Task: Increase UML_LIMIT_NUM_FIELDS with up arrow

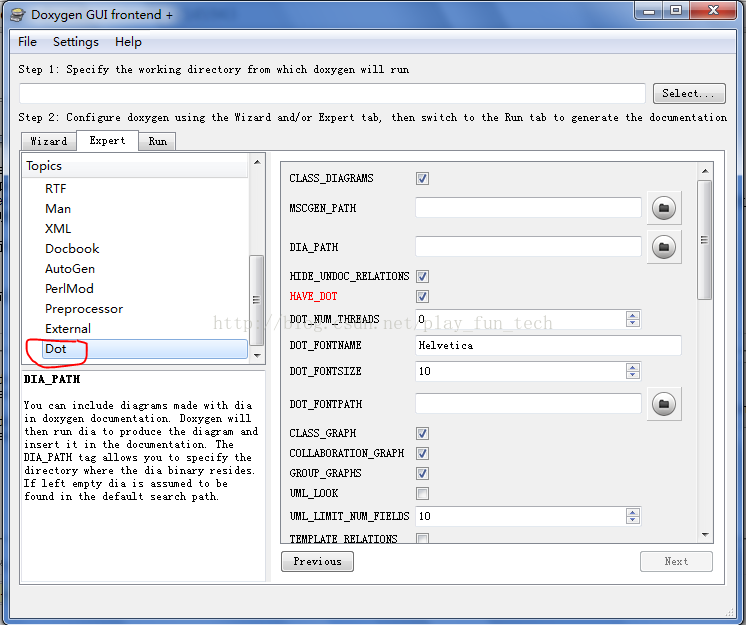Action: 633,512
